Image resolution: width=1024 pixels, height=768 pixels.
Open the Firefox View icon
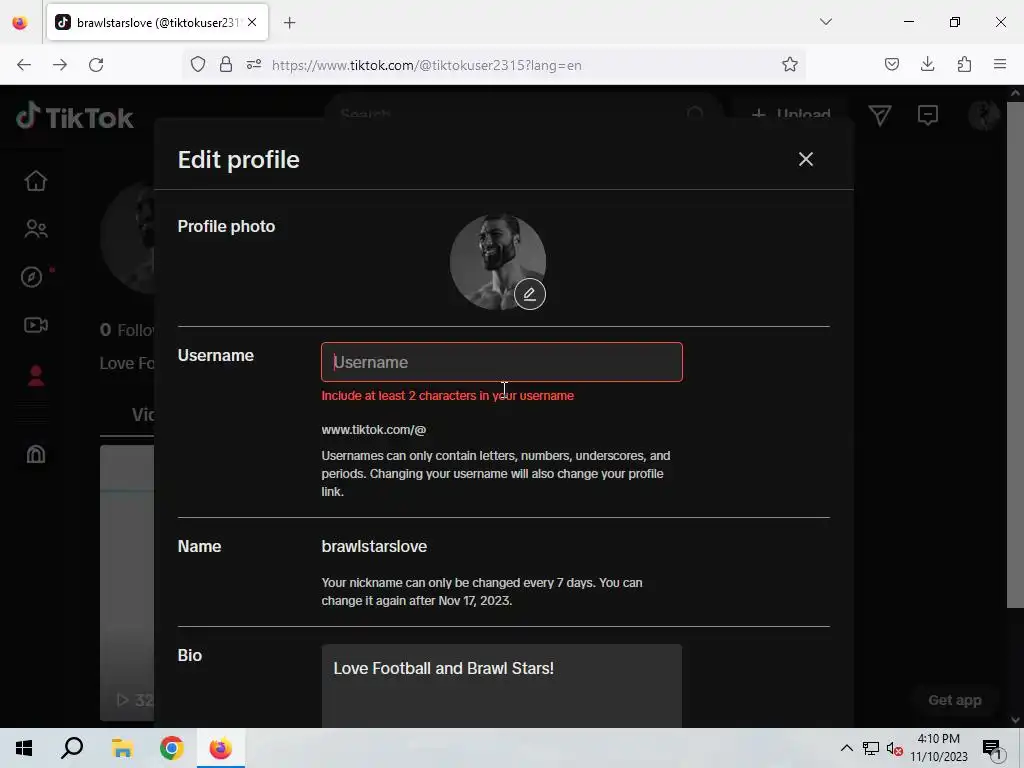tap(20, 23)
